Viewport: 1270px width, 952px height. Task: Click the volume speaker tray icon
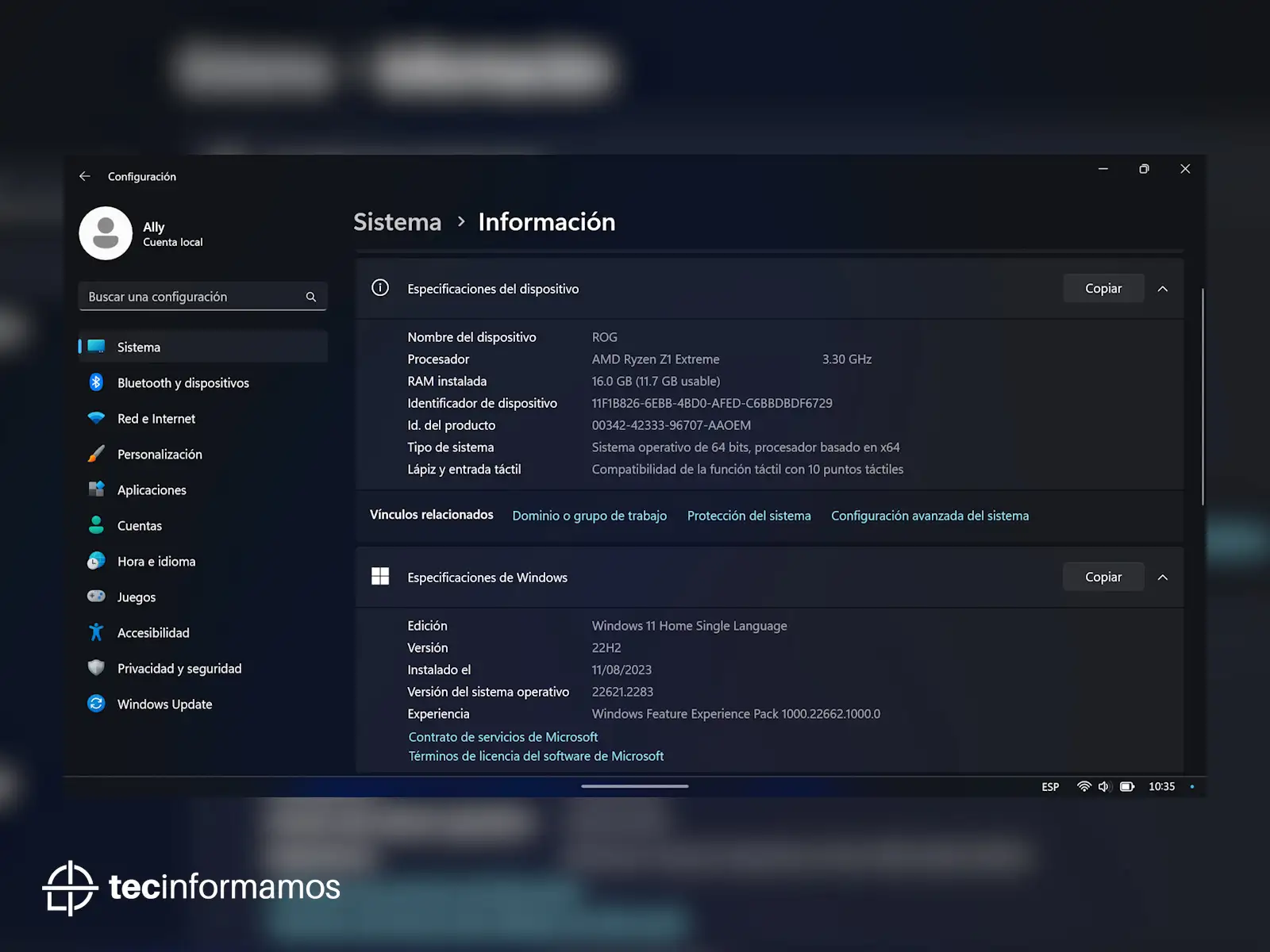(1103, 787)
